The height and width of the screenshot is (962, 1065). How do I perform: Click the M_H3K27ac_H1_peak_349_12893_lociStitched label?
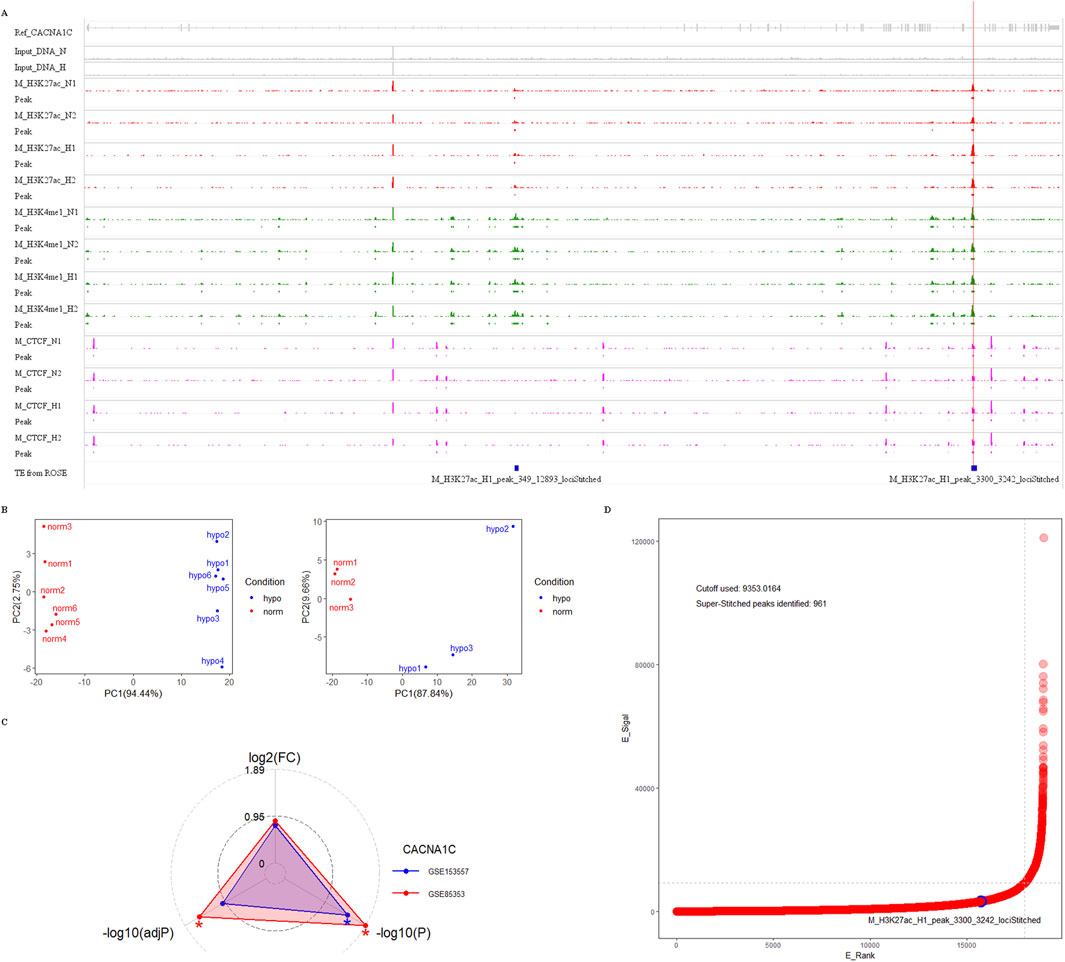516,479
